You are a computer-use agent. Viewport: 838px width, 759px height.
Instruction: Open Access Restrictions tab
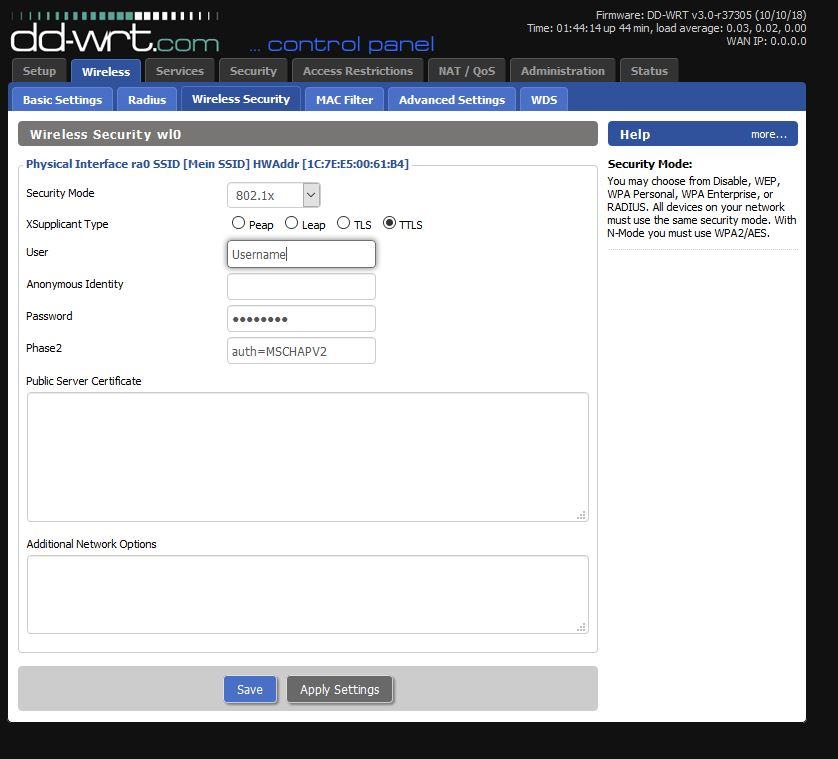(x=358, y=71)
